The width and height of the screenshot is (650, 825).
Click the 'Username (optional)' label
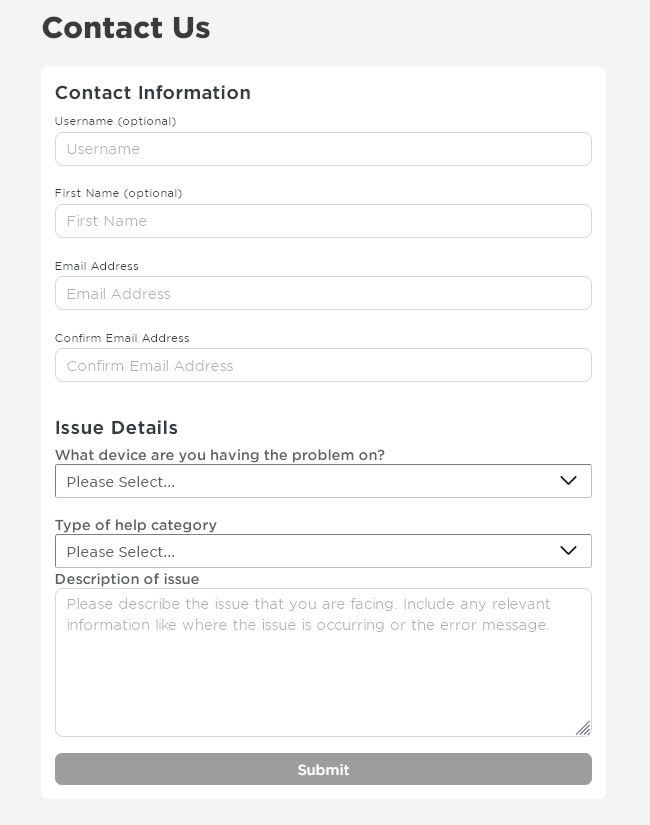tap(115, 121)
